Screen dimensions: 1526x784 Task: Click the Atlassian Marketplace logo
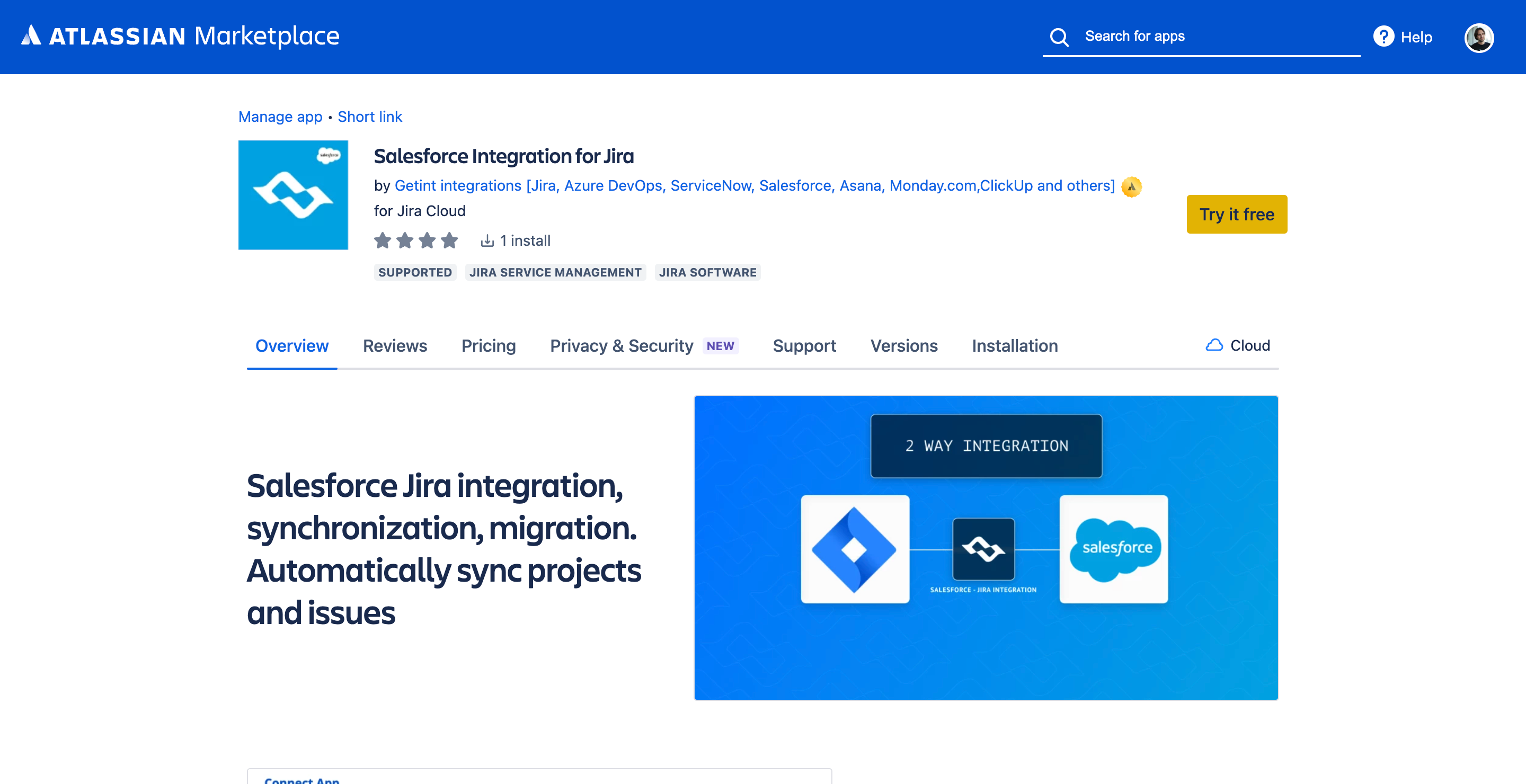pos(180,36)
